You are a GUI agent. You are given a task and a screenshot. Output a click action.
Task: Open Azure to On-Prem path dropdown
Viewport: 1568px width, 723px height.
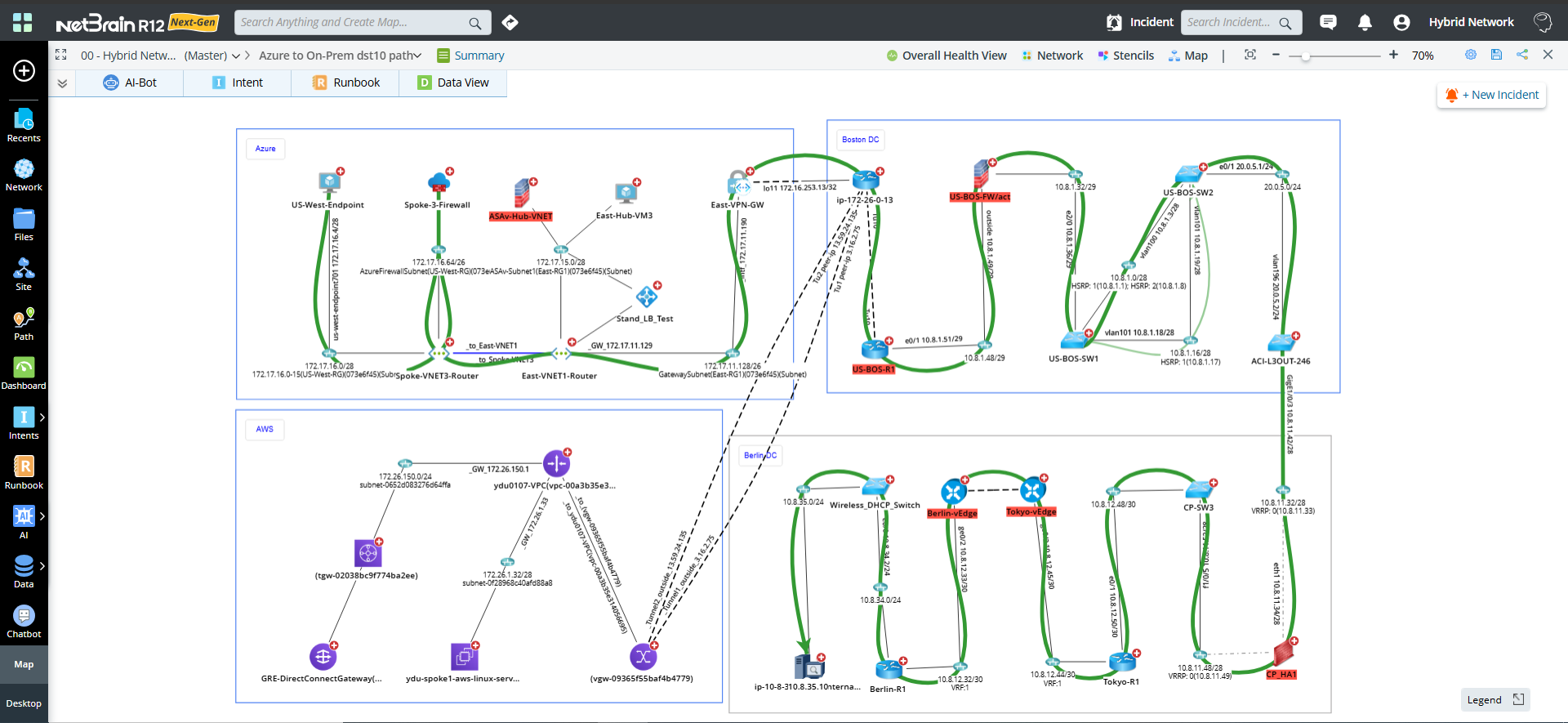tap(417, 56)
